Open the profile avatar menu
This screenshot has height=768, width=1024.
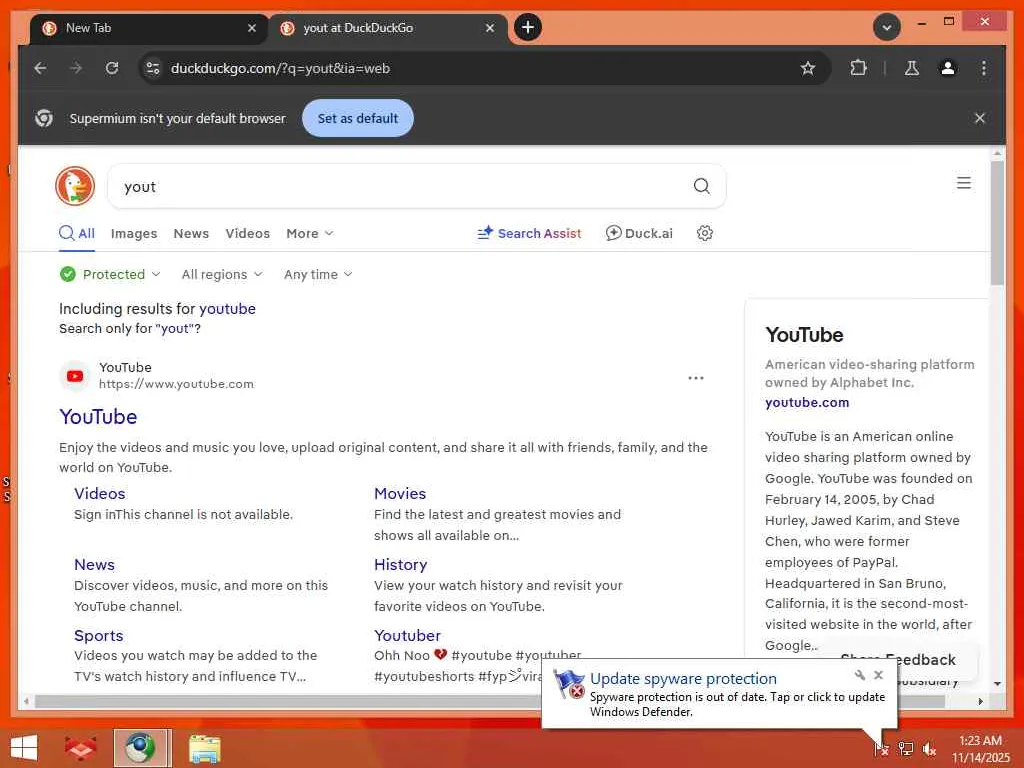[x=948, y=68]
